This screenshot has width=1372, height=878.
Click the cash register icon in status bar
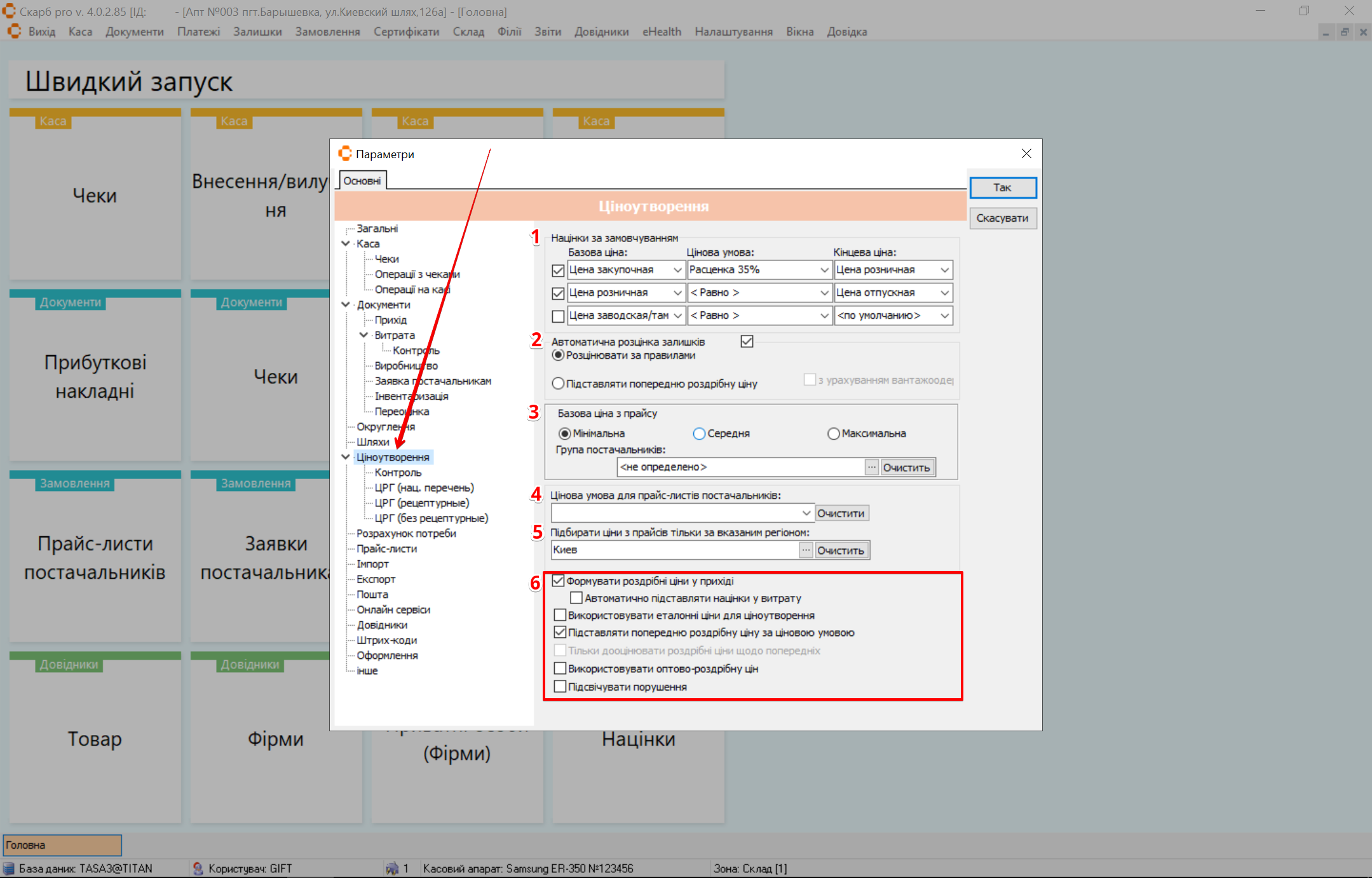pyautogui.click(x=392, y=868)
